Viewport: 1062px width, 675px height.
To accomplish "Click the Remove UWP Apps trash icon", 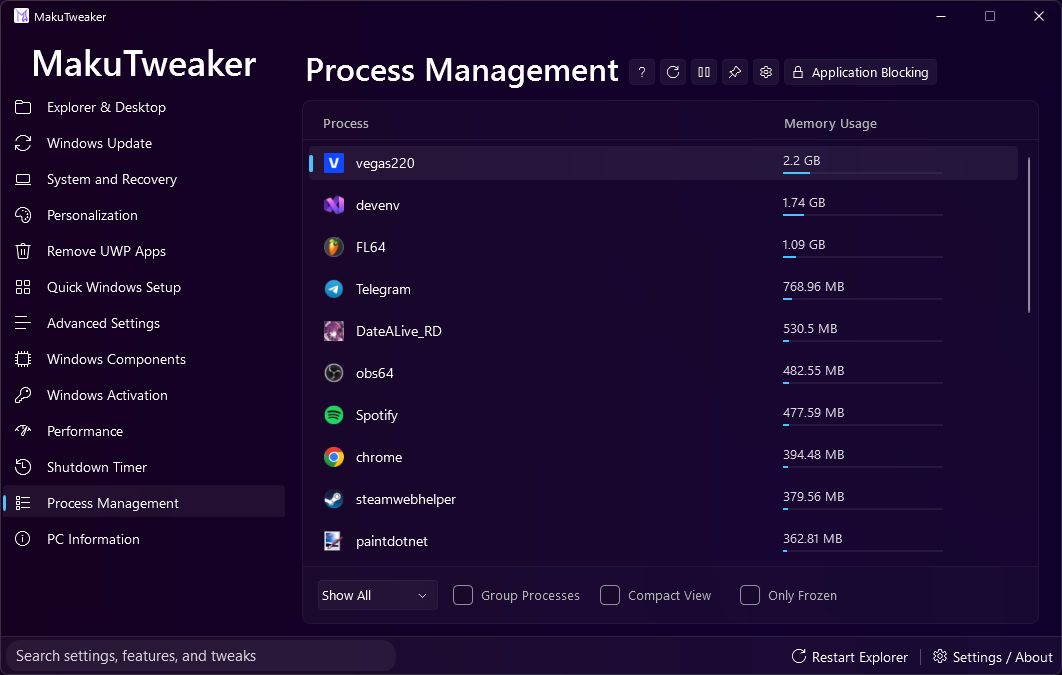I will pyautogui.click(x=23, y=251).
